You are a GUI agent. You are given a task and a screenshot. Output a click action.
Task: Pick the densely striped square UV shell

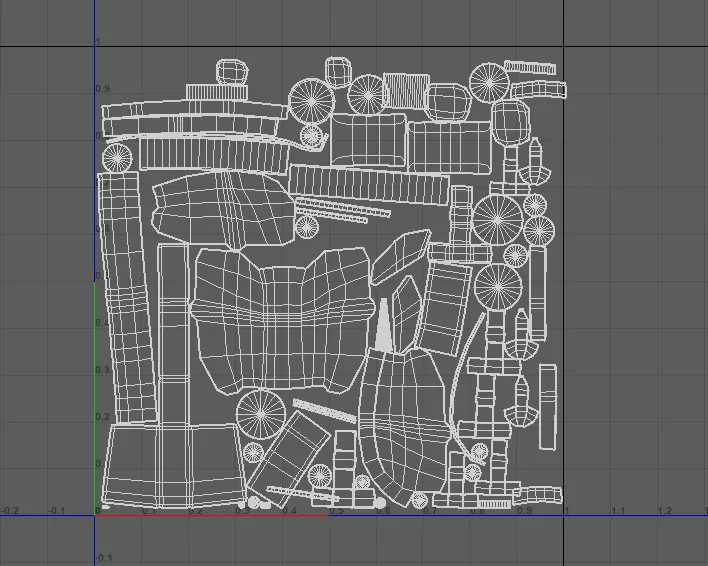(x=405, y=92)
